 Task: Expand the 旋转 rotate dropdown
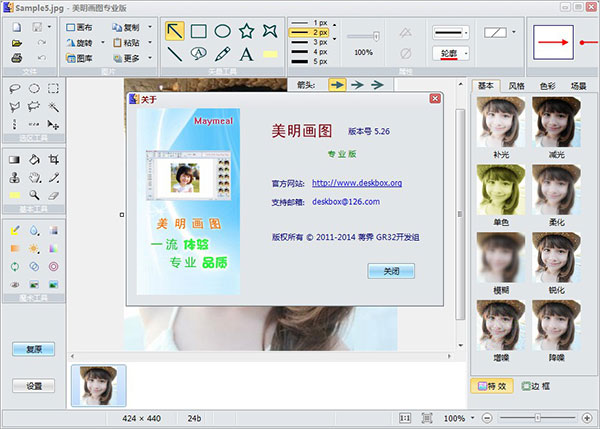[x=102, y=44]
